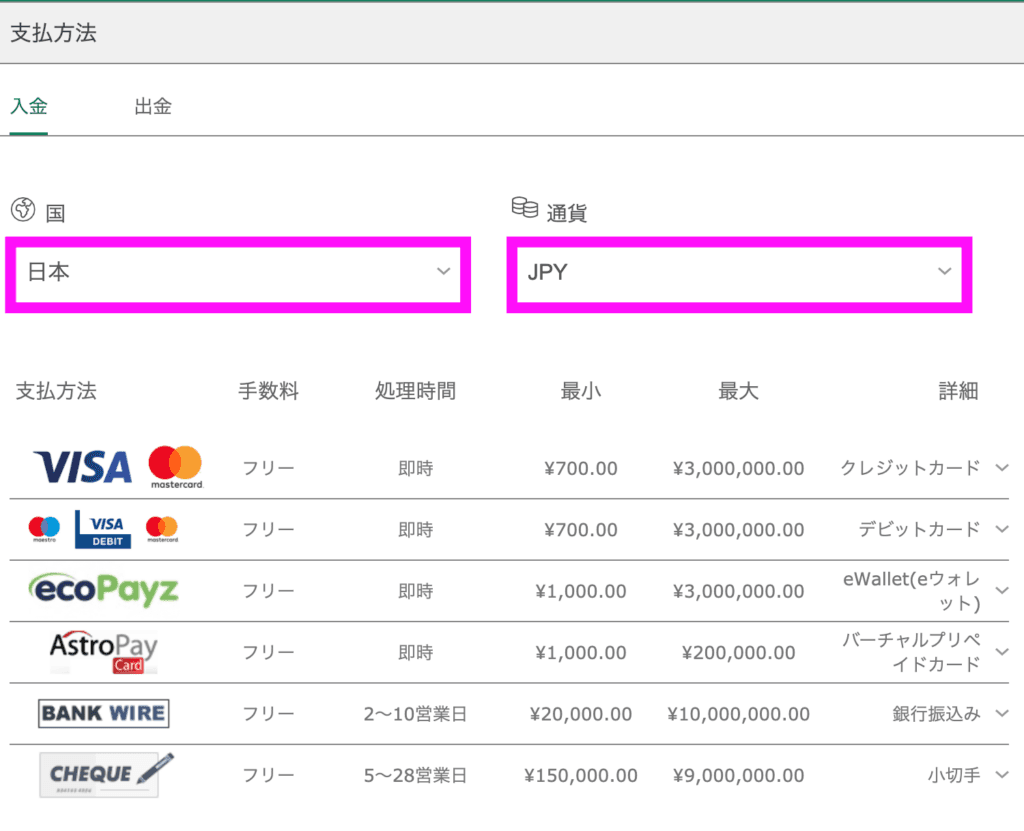Click the 5〜28営業日 processing time
The height and width of the screenshot is (831, 1024).
click(x=415, y=775)
